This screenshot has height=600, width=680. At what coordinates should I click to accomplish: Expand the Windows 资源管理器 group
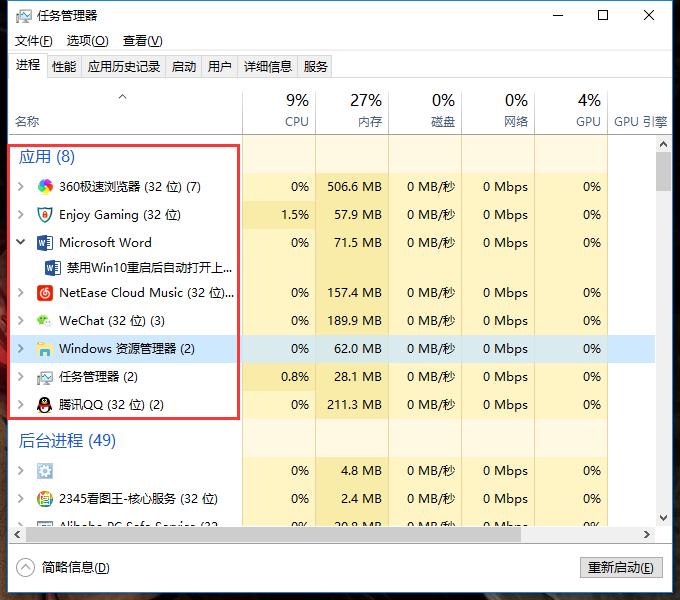[x=20, y=349]
